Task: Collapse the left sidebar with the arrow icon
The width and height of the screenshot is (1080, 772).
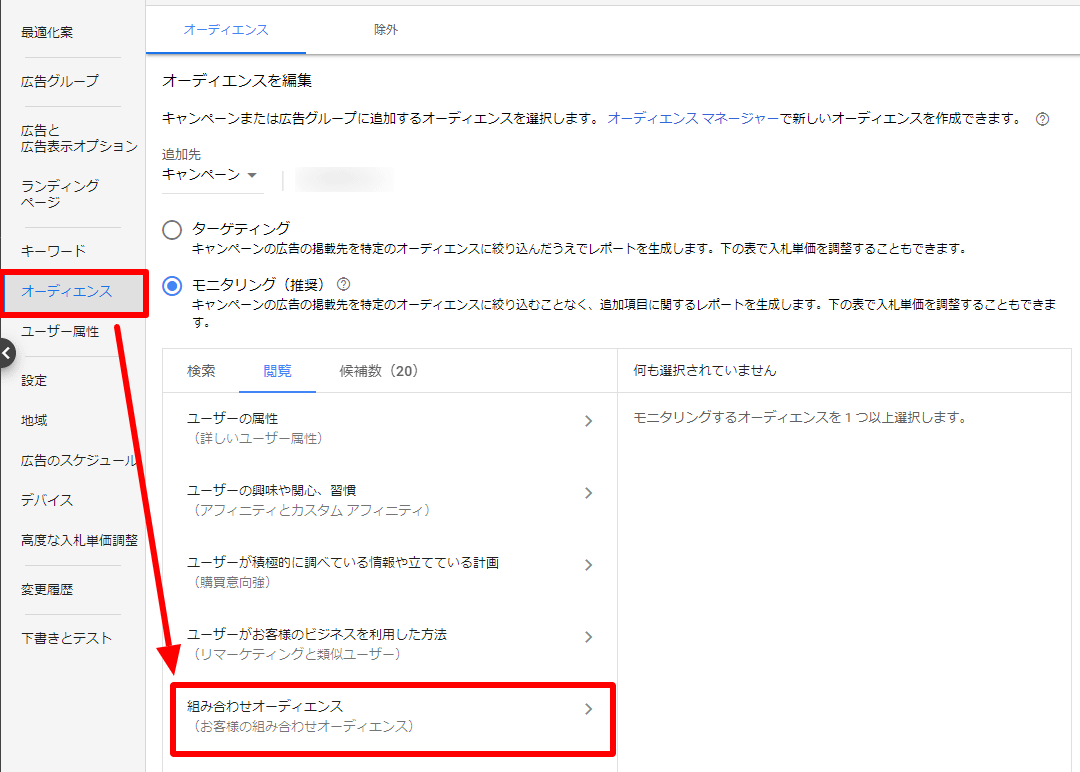Action: pos(6,353)
